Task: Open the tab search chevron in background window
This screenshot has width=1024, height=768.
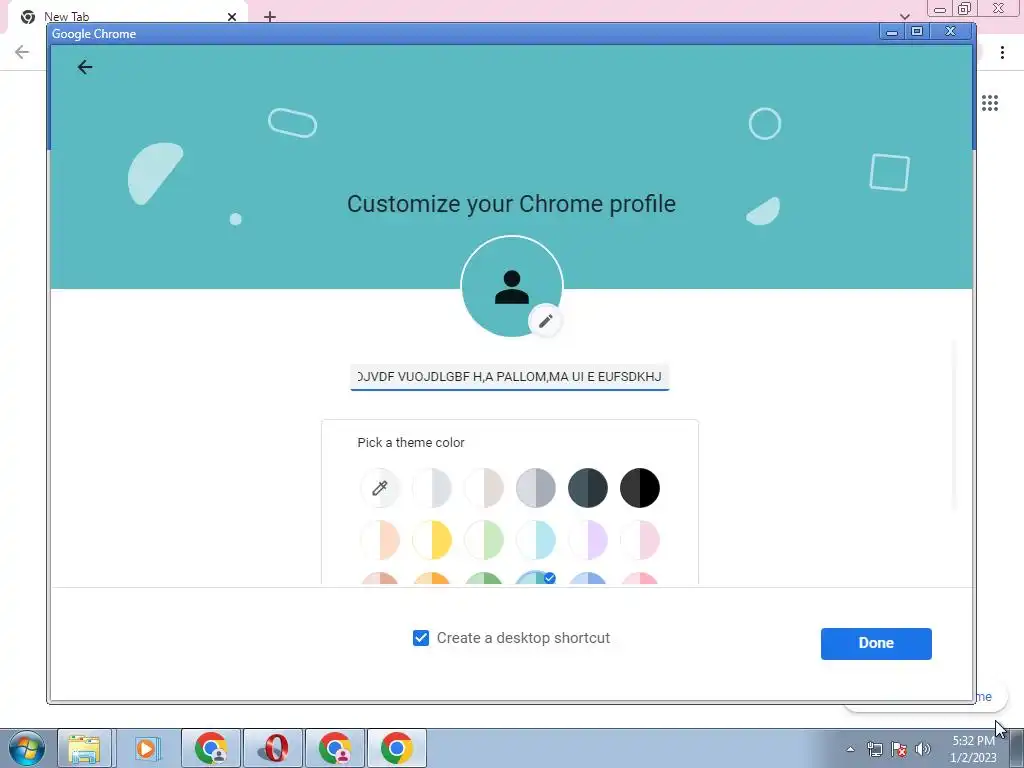Action: click(x=904, y=16)
